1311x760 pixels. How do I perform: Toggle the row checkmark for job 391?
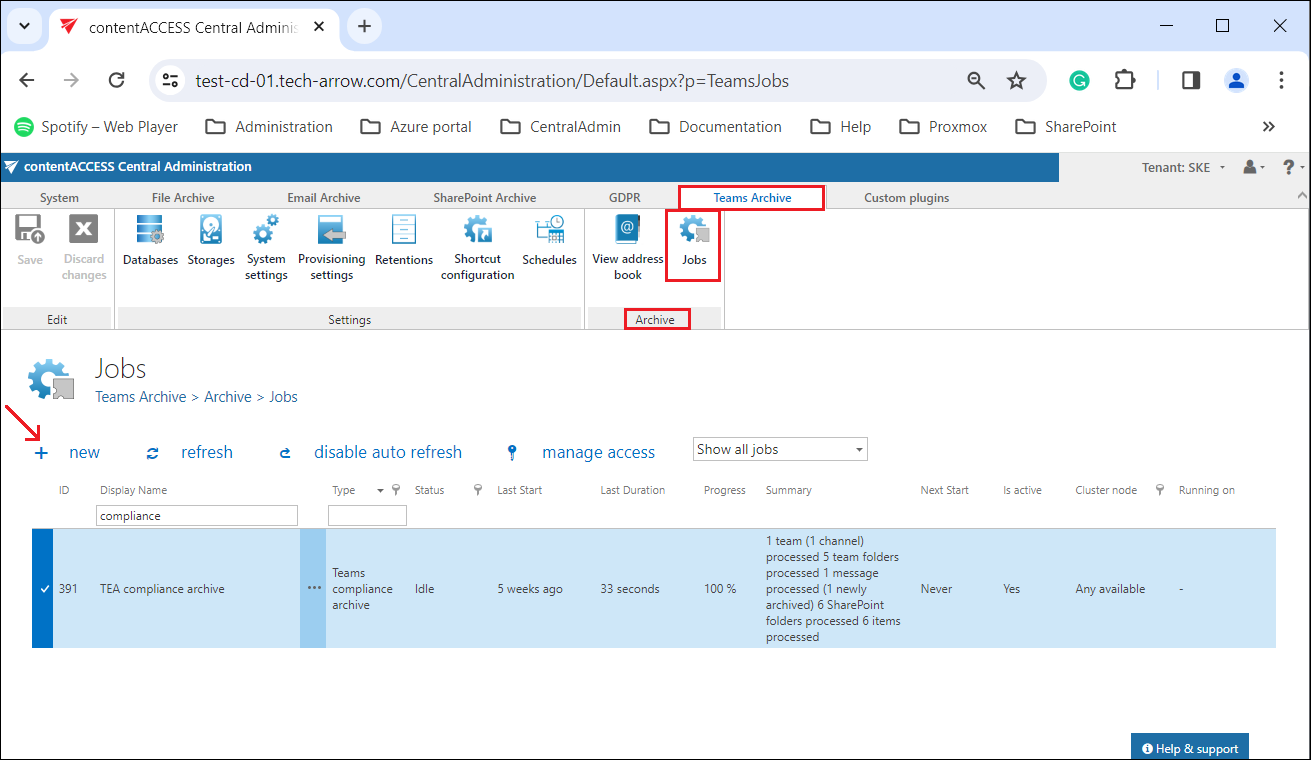pyautogui.click(x=43, y=589)
